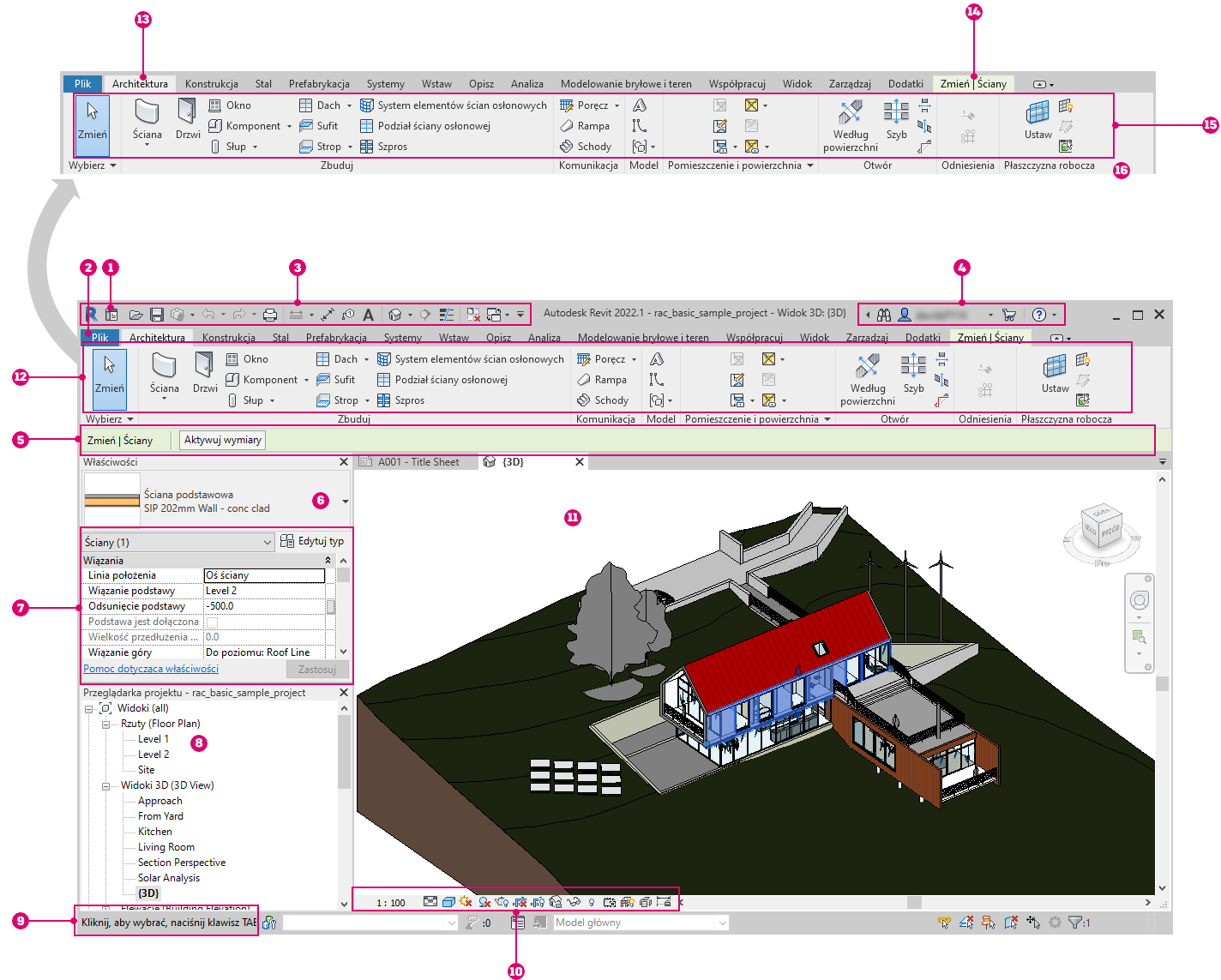This screenshot has height=980, width=1221.
Task: Click Szyb shaft opening tool in main window ribbon
Action: [x=913, y=373]
